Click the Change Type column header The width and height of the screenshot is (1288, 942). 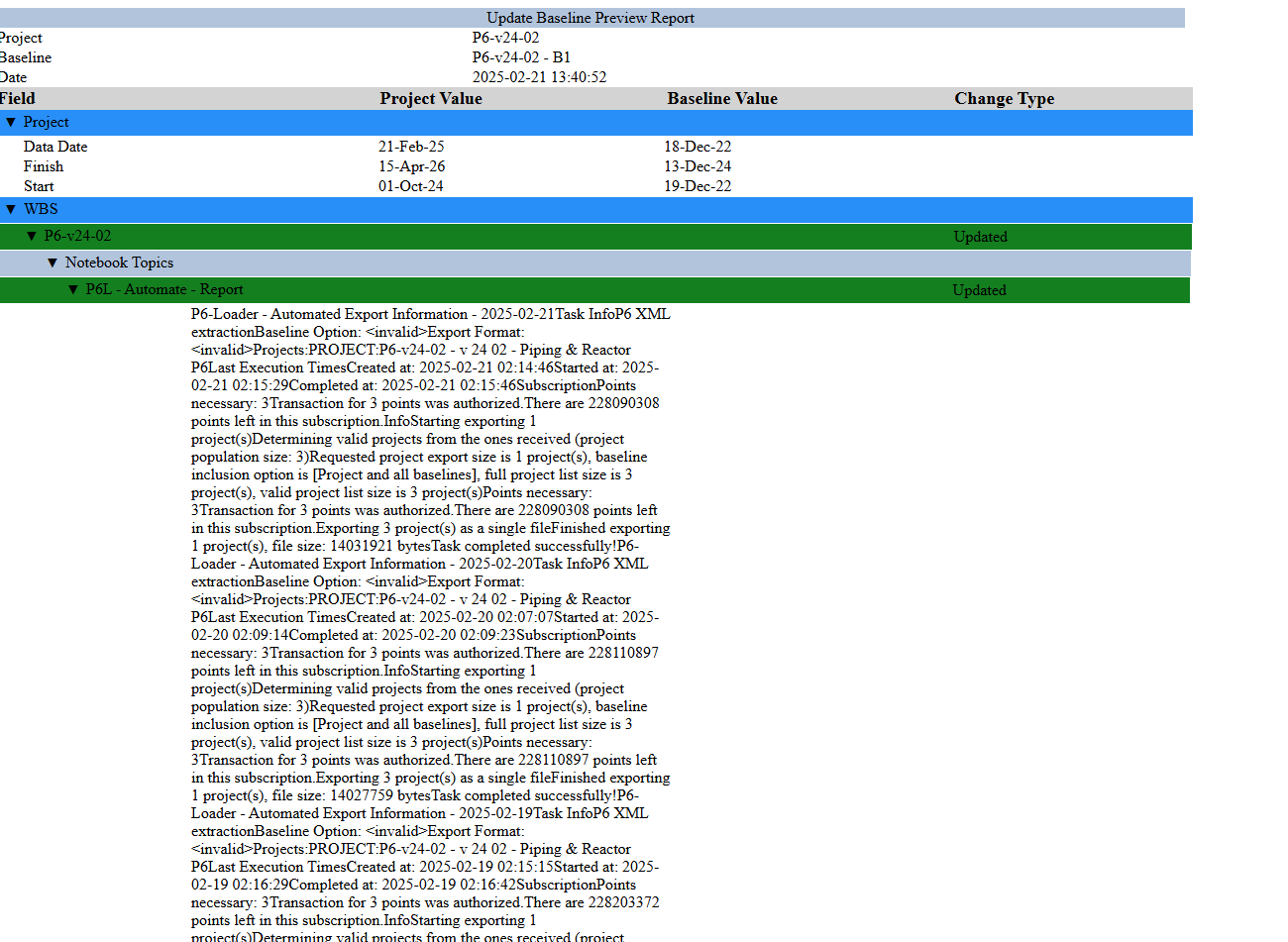coord(1004,98)
